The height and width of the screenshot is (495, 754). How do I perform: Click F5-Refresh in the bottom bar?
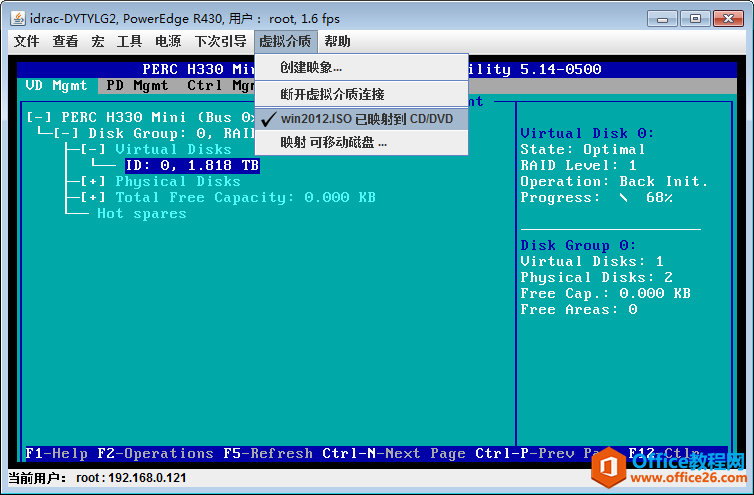(268, 454)
